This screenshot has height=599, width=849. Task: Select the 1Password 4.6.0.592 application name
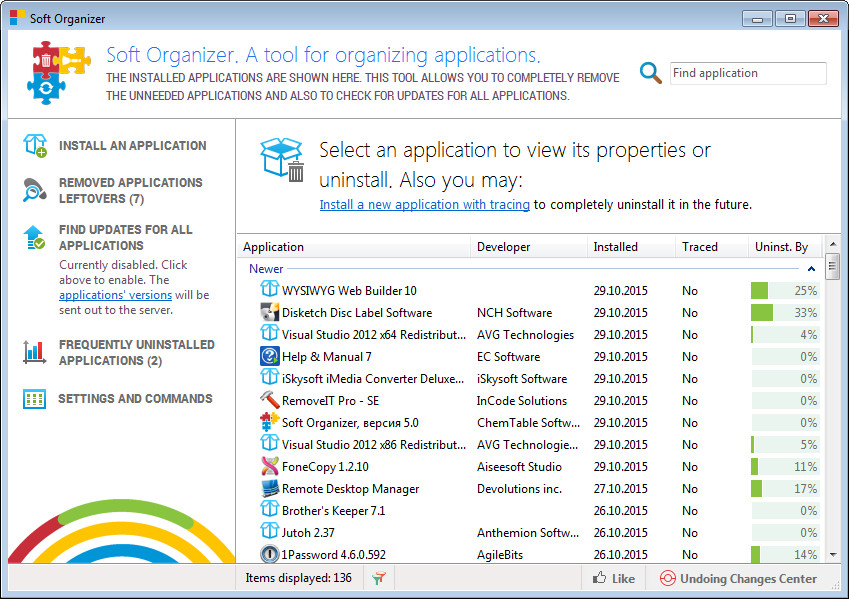pyautogui.click(x=334, y=555)
